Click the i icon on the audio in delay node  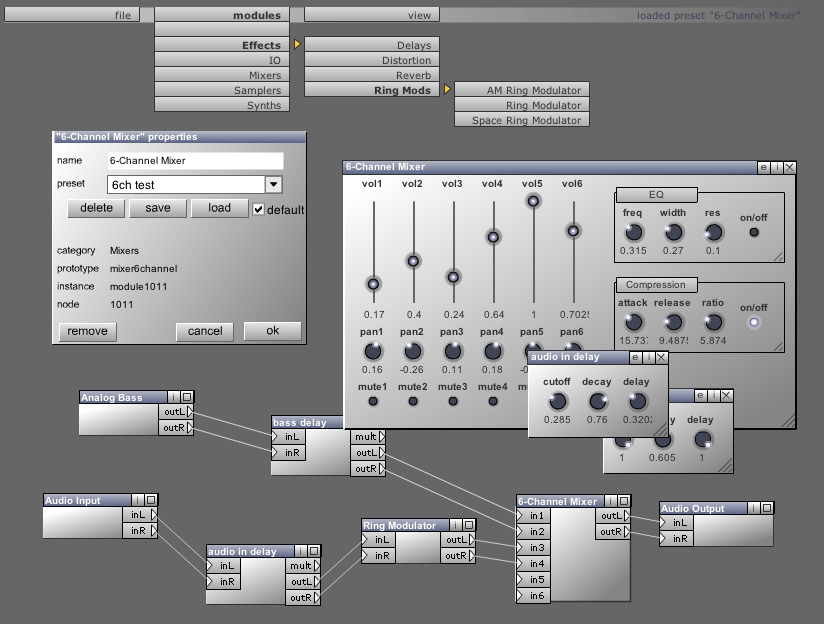301,551
